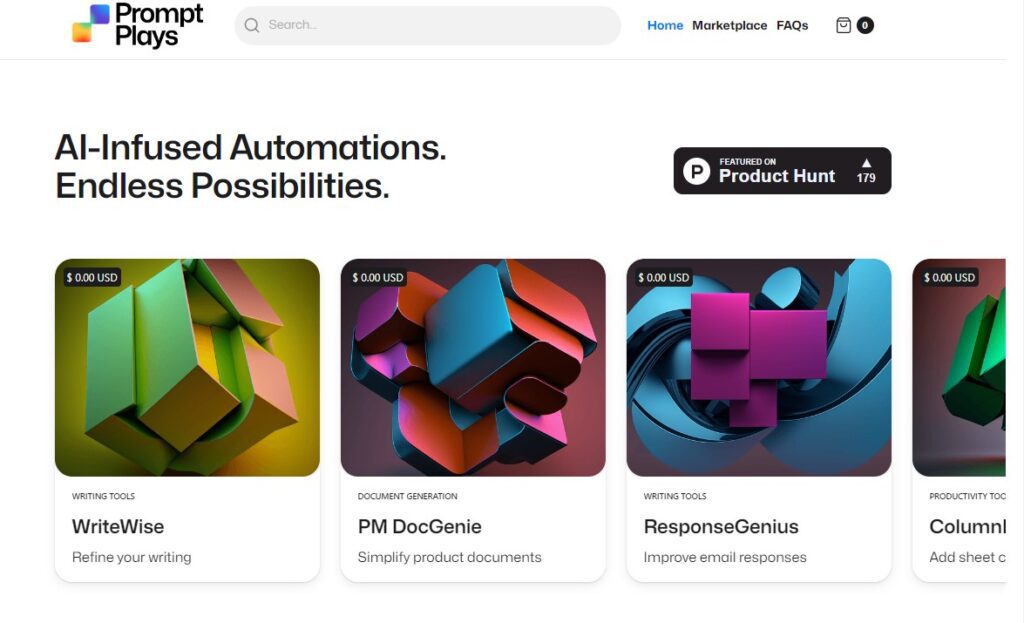The height and width of the screenshot is (623, 1024).
Task: Click the Product Hunt upvote arrow
Action: pos(866,163)
